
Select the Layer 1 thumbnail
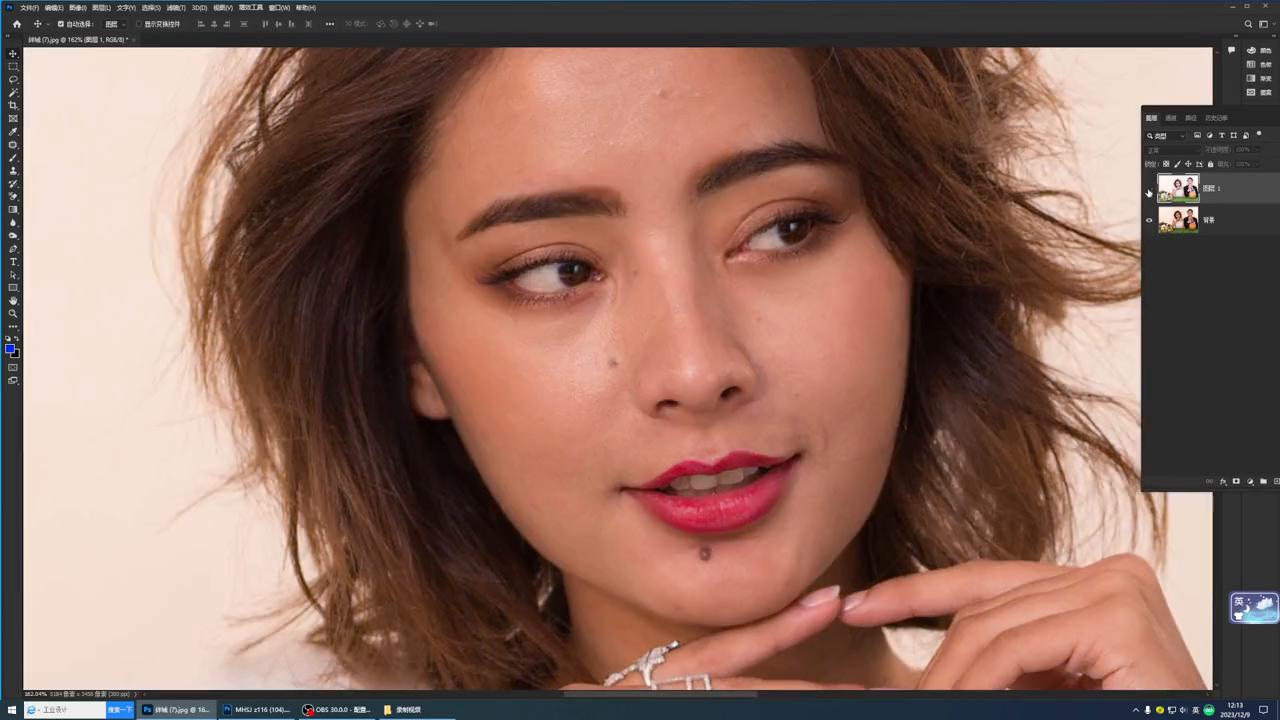[1178, 189]
